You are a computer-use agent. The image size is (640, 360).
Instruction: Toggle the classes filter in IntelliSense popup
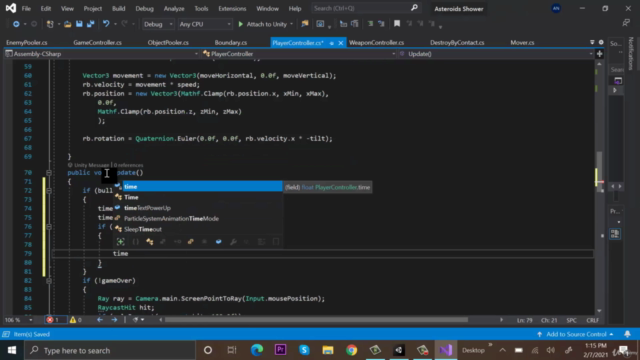click(150, 242)
